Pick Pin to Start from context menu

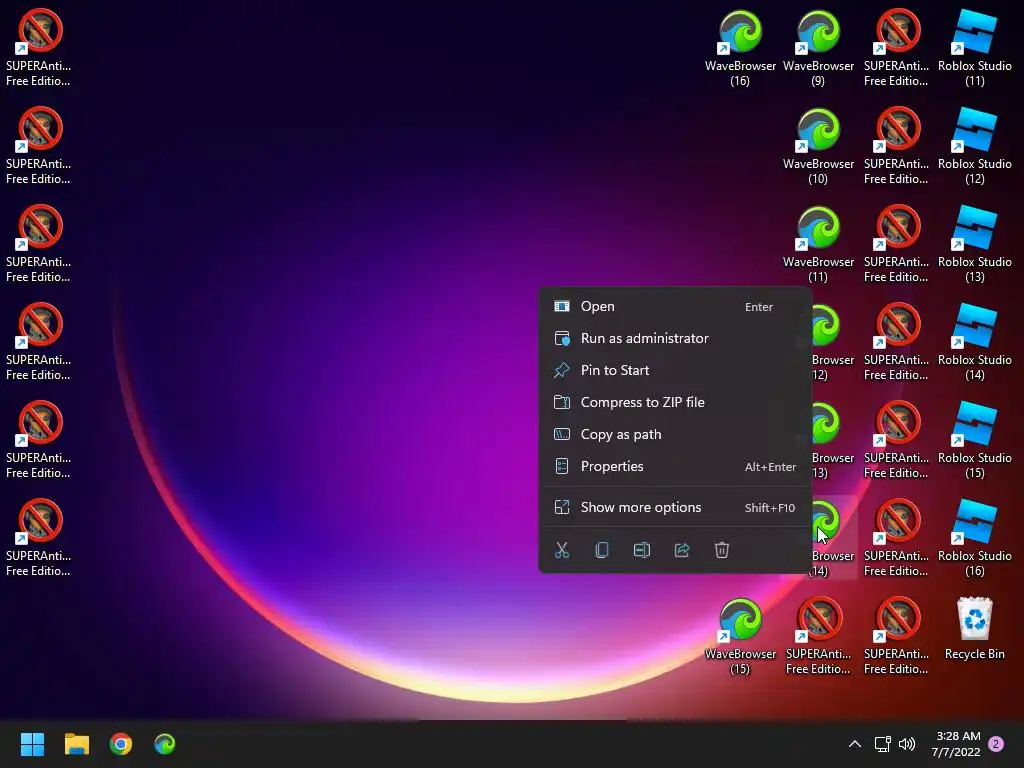[675, 370]
